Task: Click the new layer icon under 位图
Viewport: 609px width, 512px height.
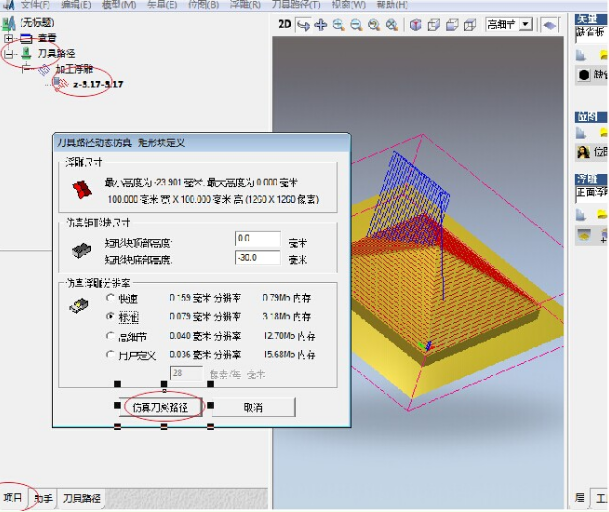Action: pos(581,133)
